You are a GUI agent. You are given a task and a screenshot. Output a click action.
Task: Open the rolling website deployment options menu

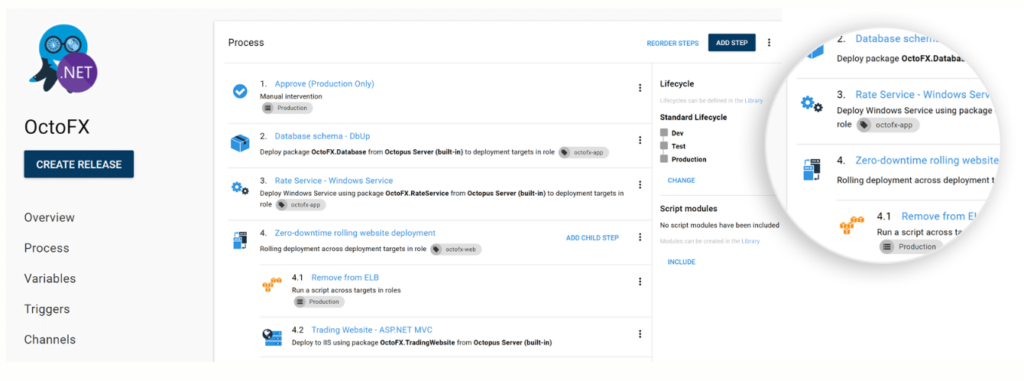point(639,237)
